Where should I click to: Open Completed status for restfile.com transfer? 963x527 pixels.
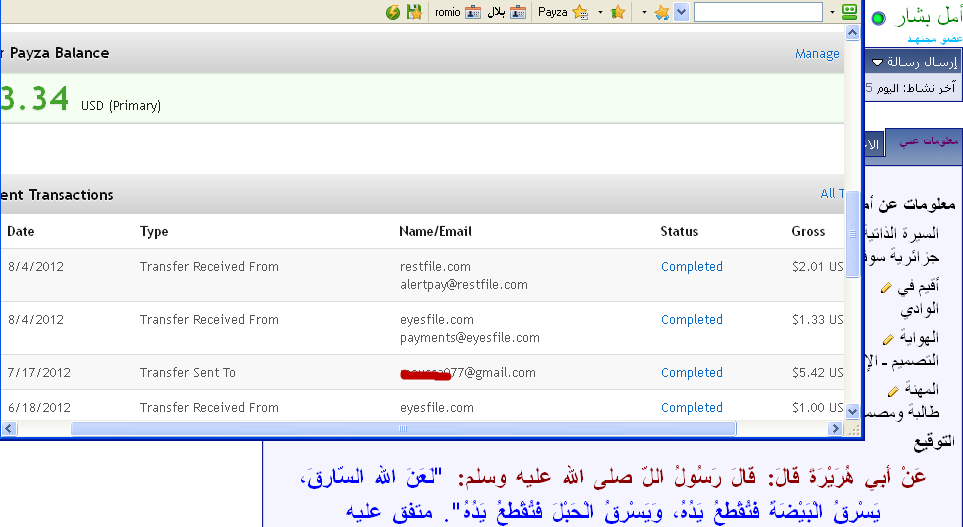[x=692, y=267]
